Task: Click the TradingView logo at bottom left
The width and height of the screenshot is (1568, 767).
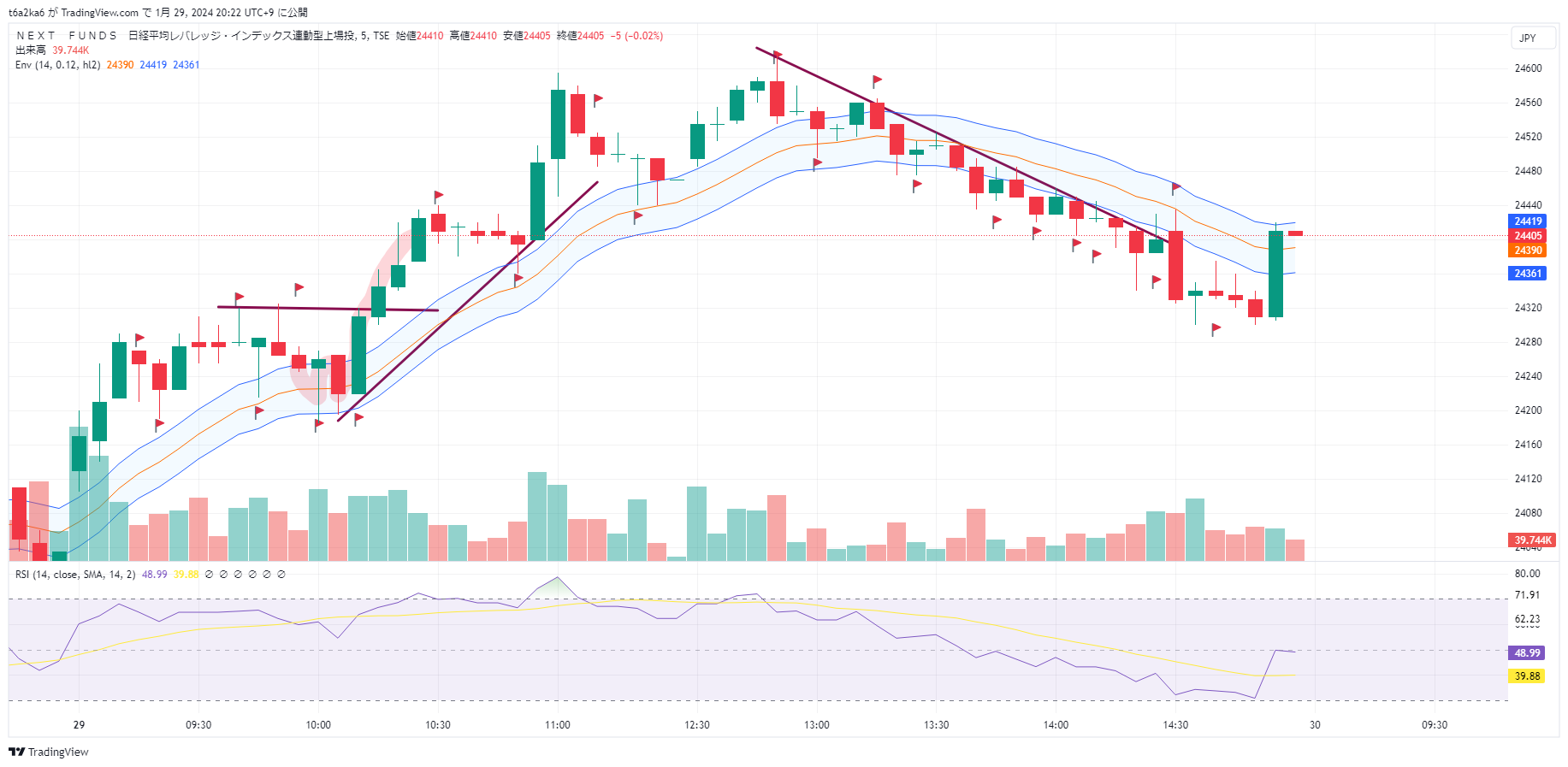Action: click(x=49, y=752)
